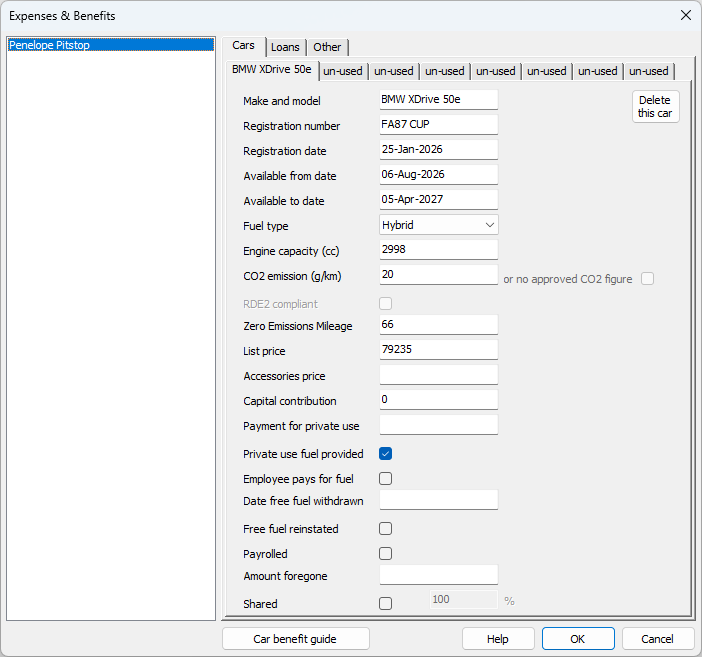This screenshot has width=702, height=657.
Task: Click the Help button
Action: [x=497, y=639]
